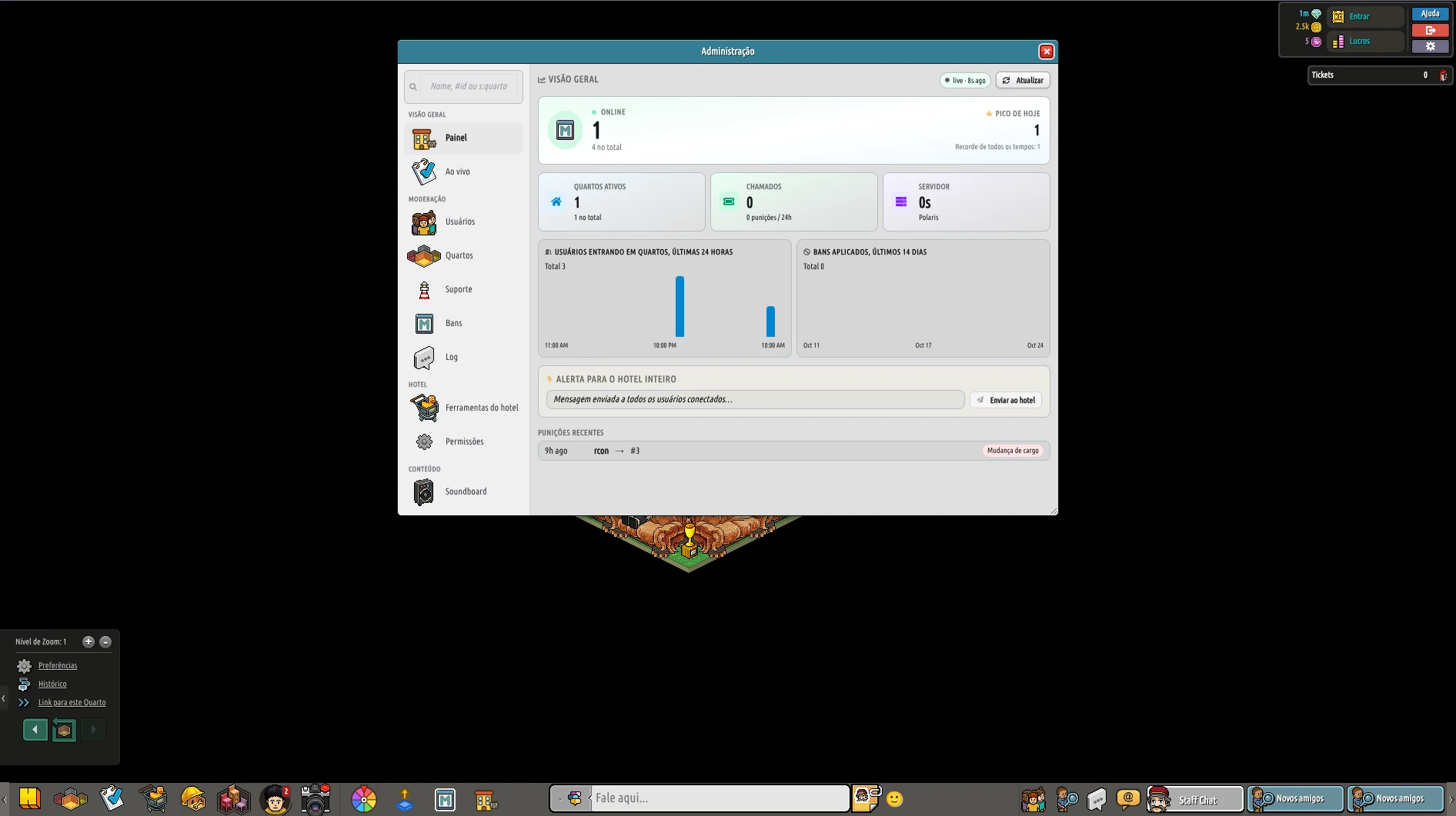
Task: Open Permissões settings section
Action: [463, 441]
